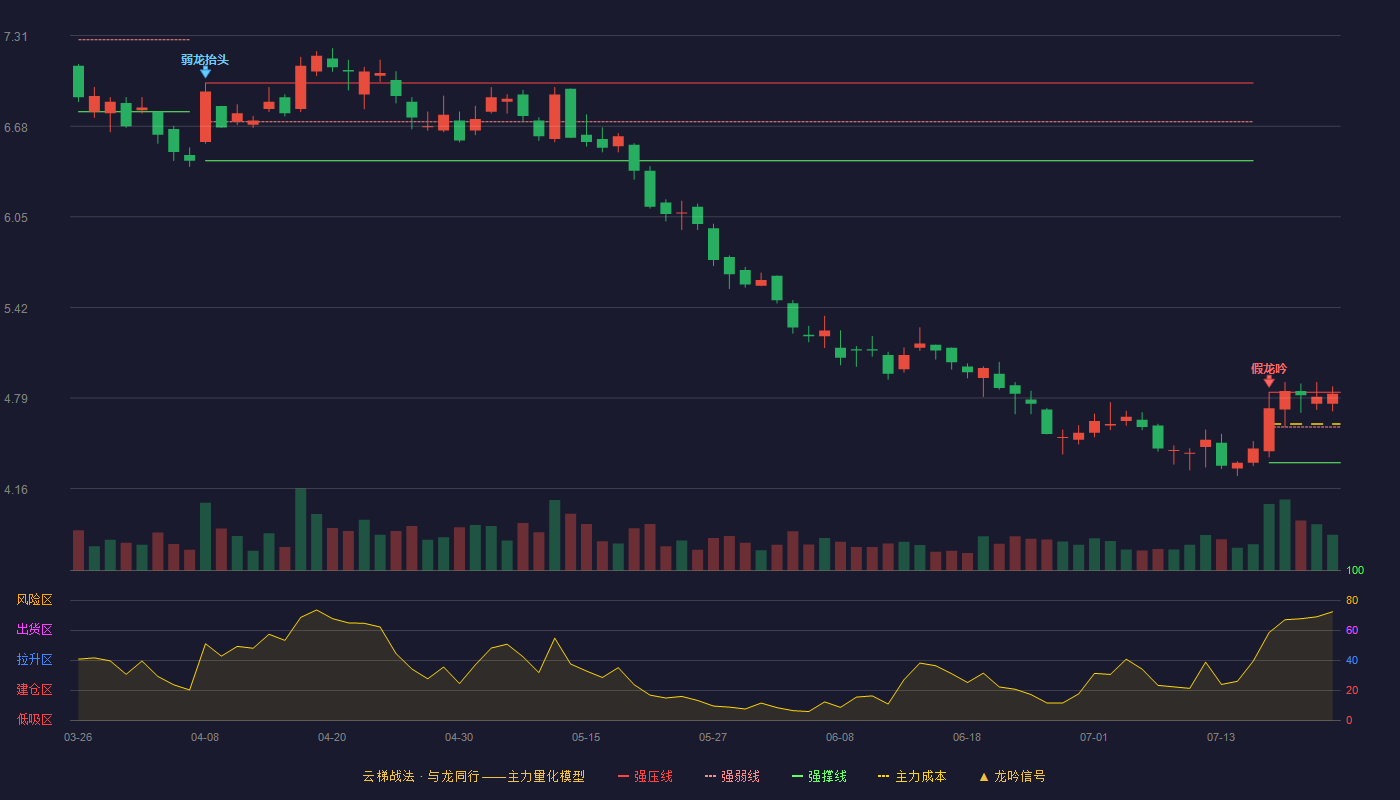Click the 低吸区 zone label
This screenshot has height=800, width=1400.
click(35, 719)
